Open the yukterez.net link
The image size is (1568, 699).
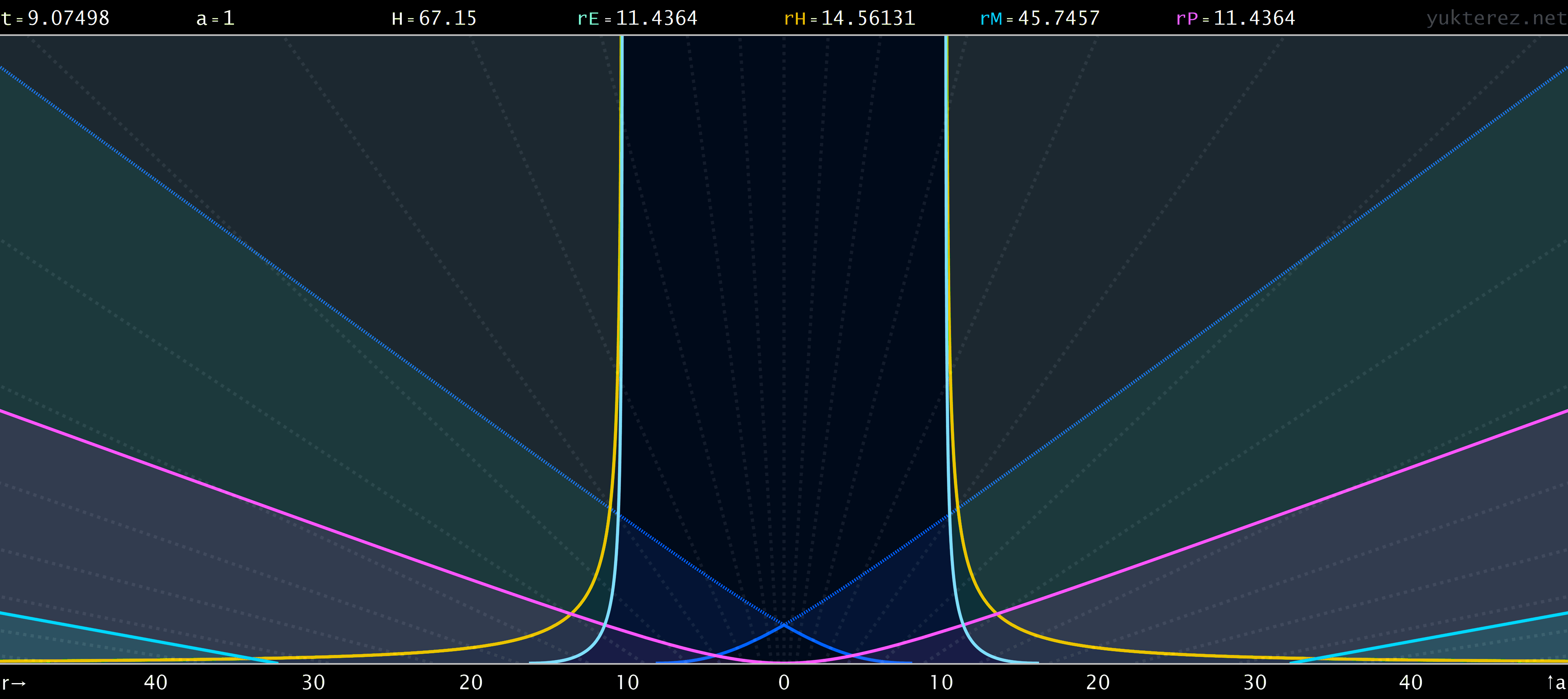(1496, 18)
